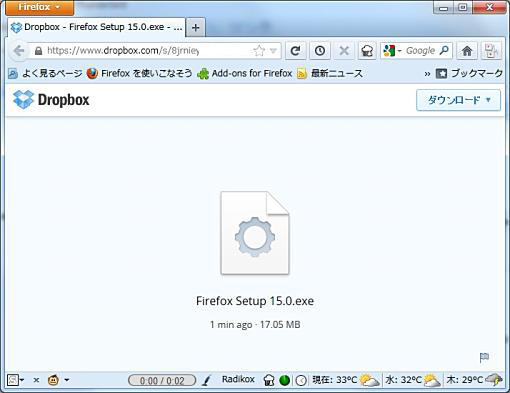Click the report flag icon
This screenshot has width=510, height=393.
(484, 358)
